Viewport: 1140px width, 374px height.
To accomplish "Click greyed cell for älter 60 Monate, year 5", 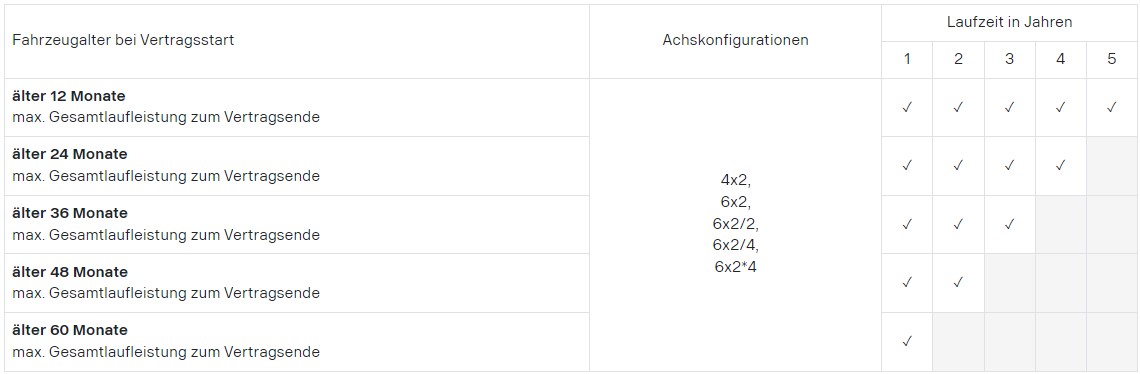I will pos(1112,341).
